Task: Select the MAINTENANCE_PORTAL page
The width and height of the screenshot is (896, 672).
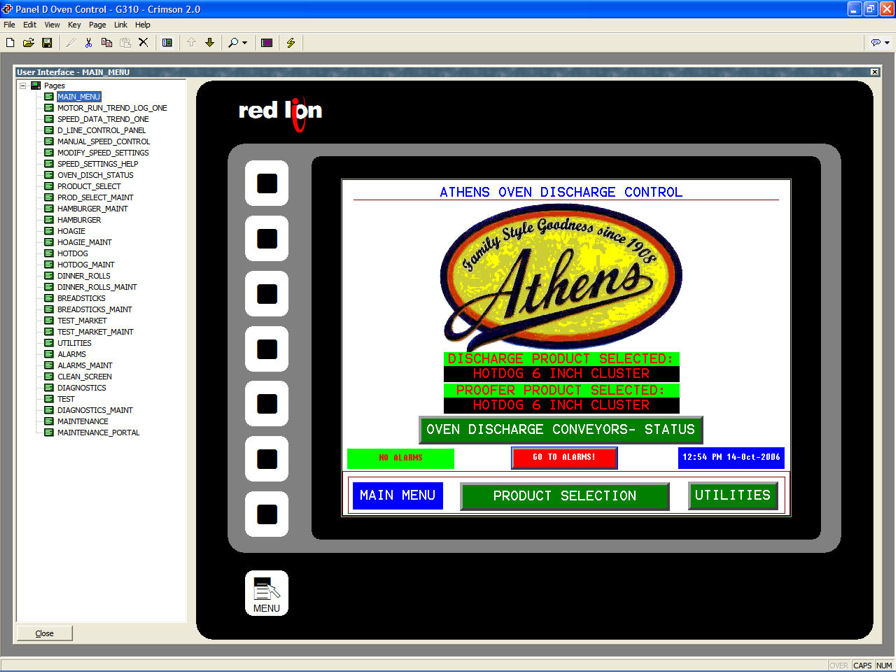Action: (98, 433)
